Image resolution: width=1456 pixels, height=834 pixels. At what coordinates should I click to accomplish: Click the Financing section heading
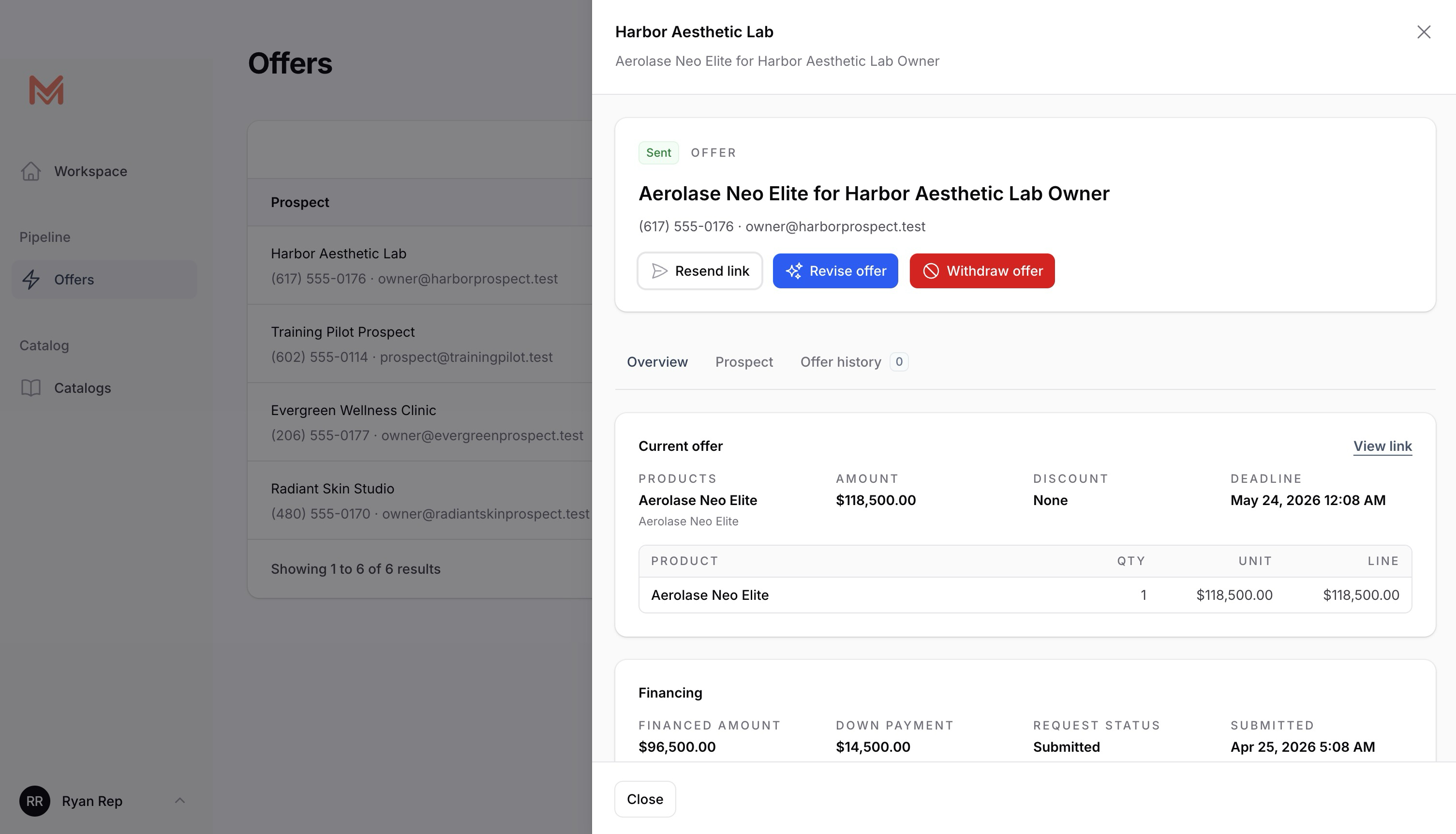(x=670, y=693)
